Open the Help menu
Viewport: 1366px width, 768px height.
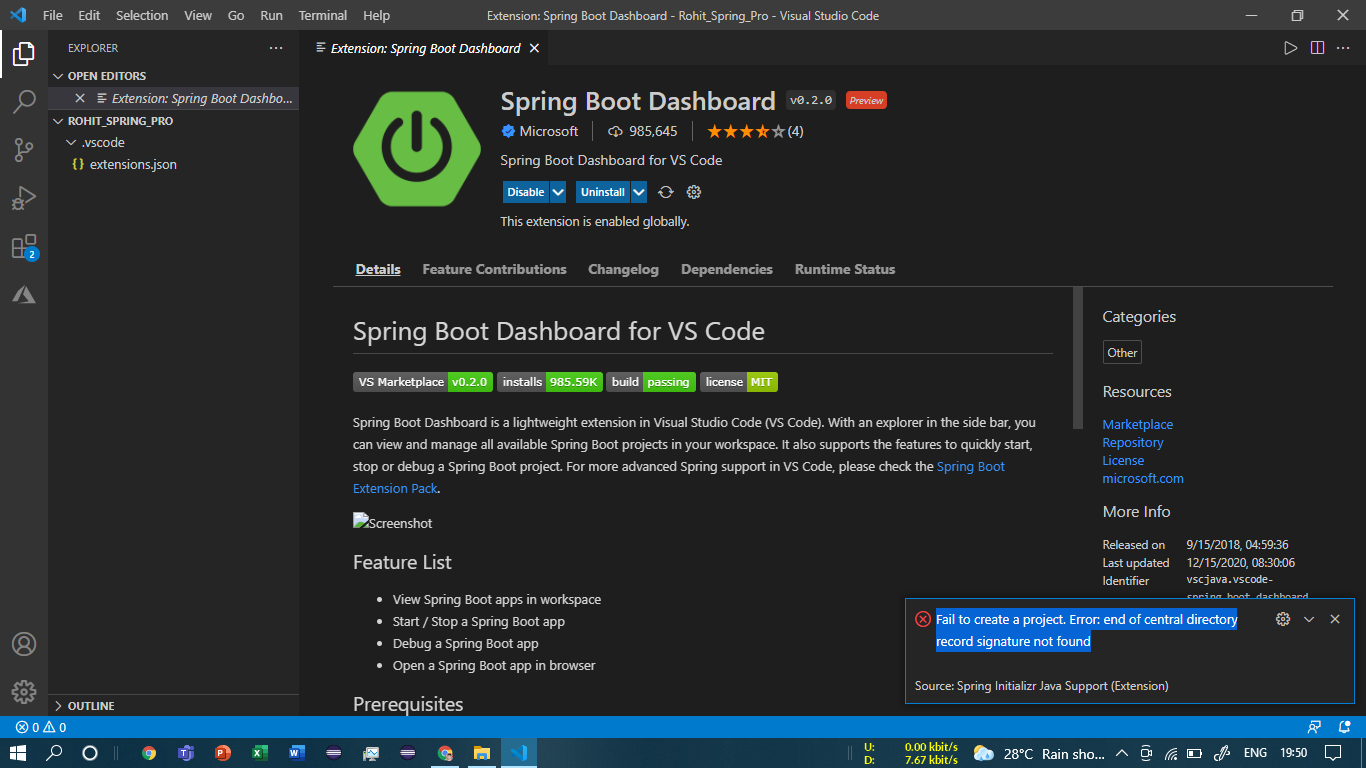tap(377, 15)
